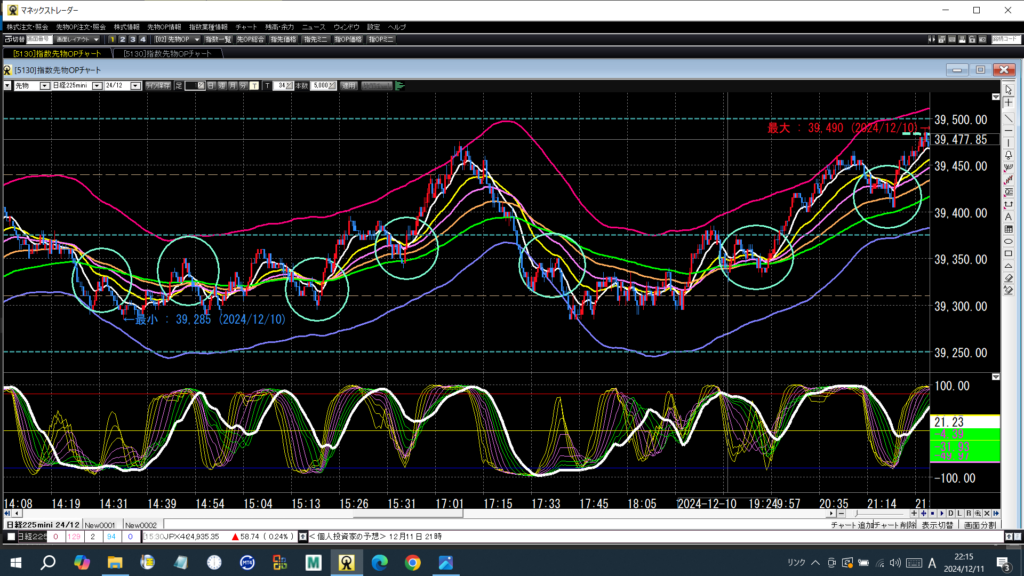
Task: Open File Explorer from taskbar
Action: [115, 562]
